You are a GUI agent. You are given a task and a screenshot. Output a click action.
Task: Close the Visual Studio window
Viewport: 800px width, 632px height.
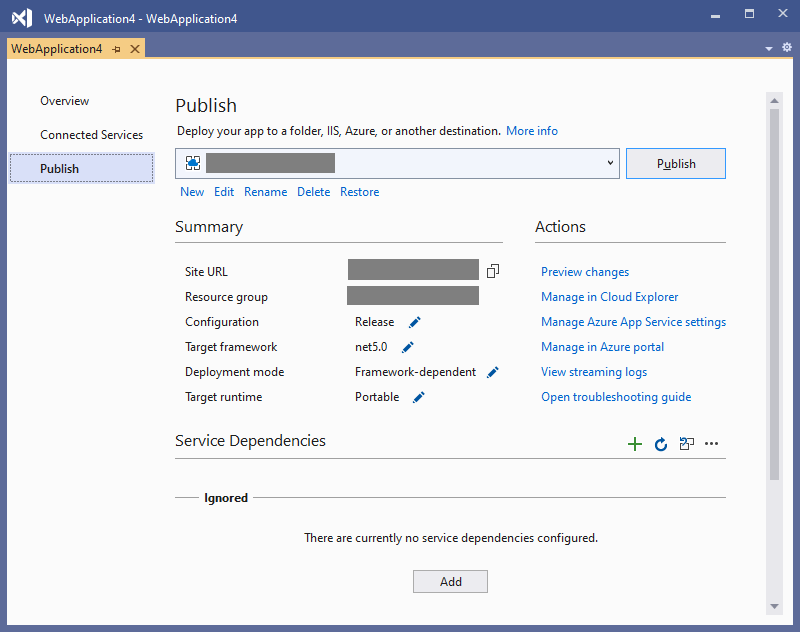point(783,13)
